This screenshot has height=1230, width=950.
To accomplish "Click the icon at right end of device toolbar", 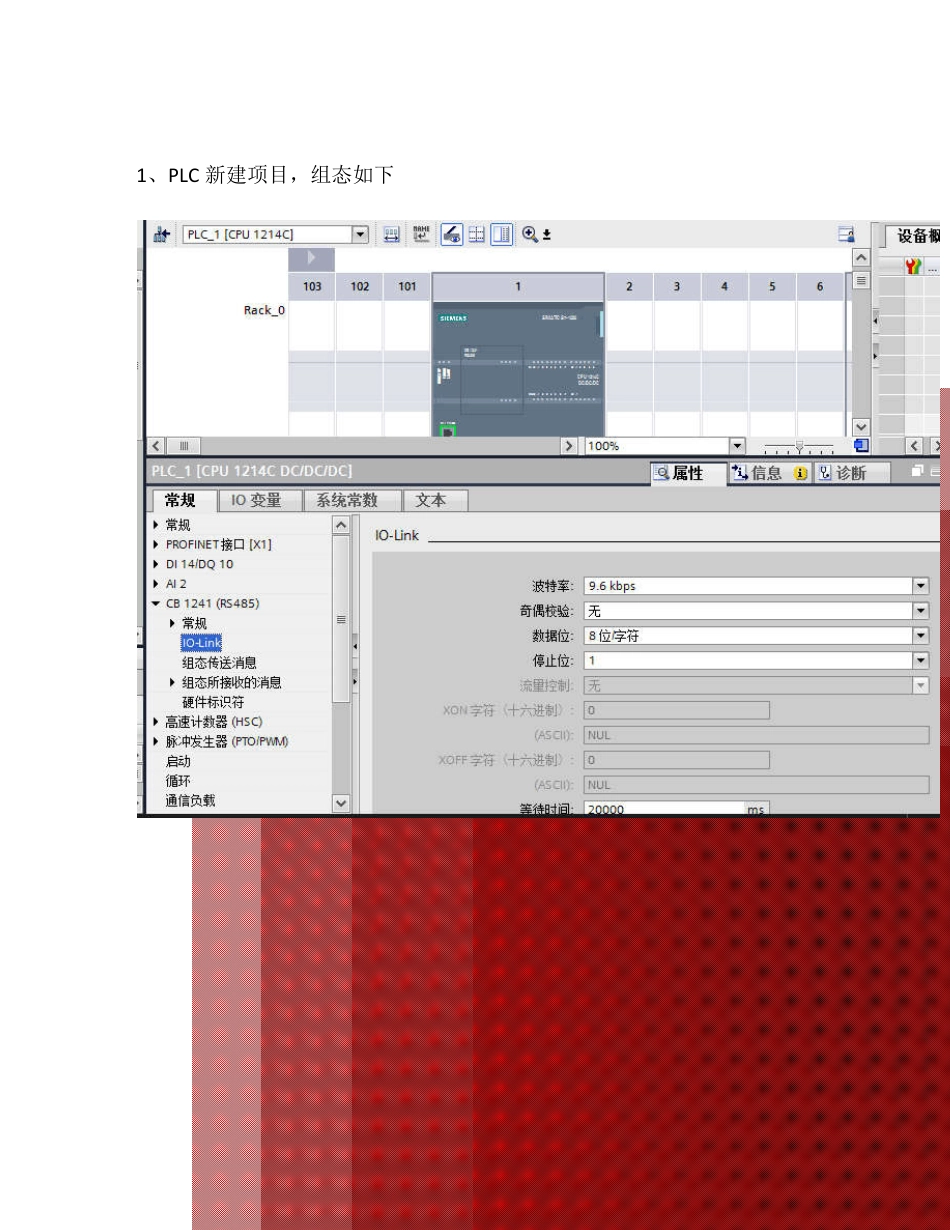I will (847, 235).
